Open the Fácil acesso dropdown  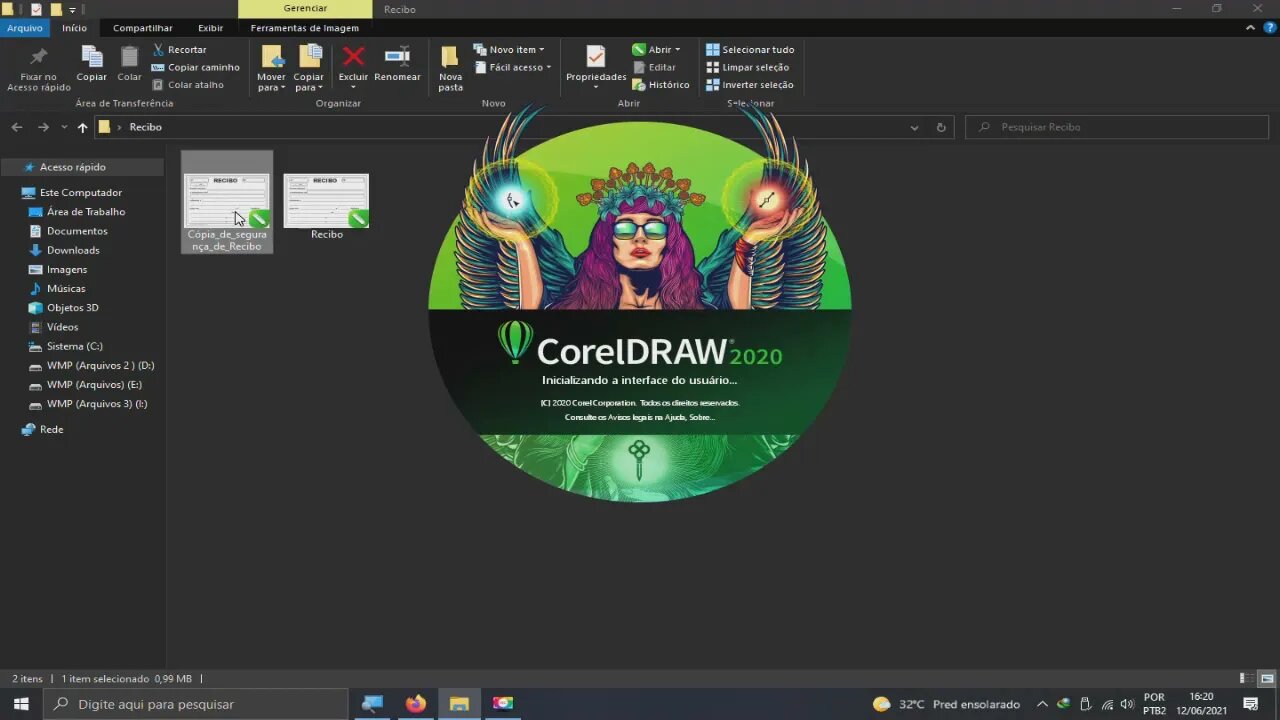click(513, 67)
